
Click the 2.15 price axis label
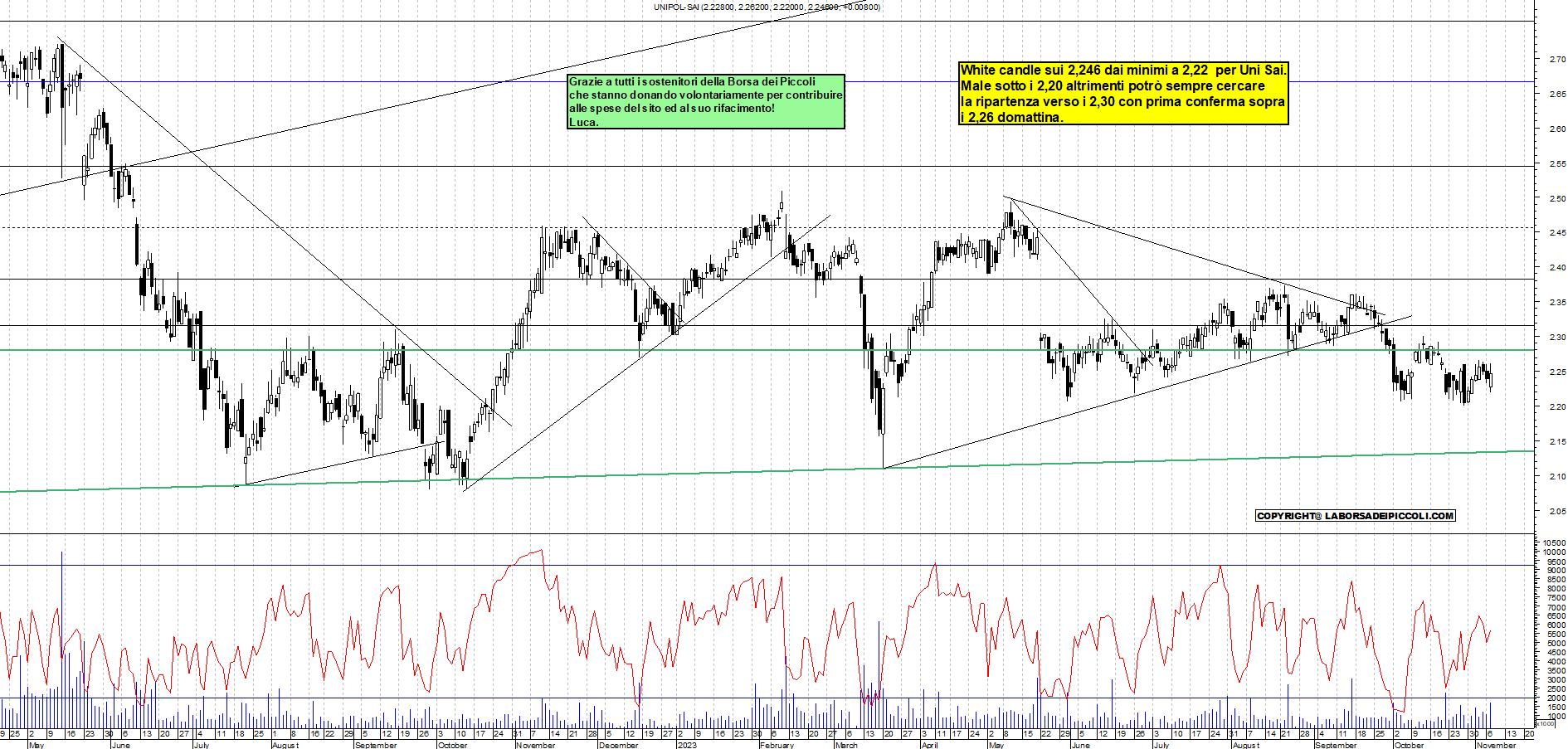tap(1557, 442)
